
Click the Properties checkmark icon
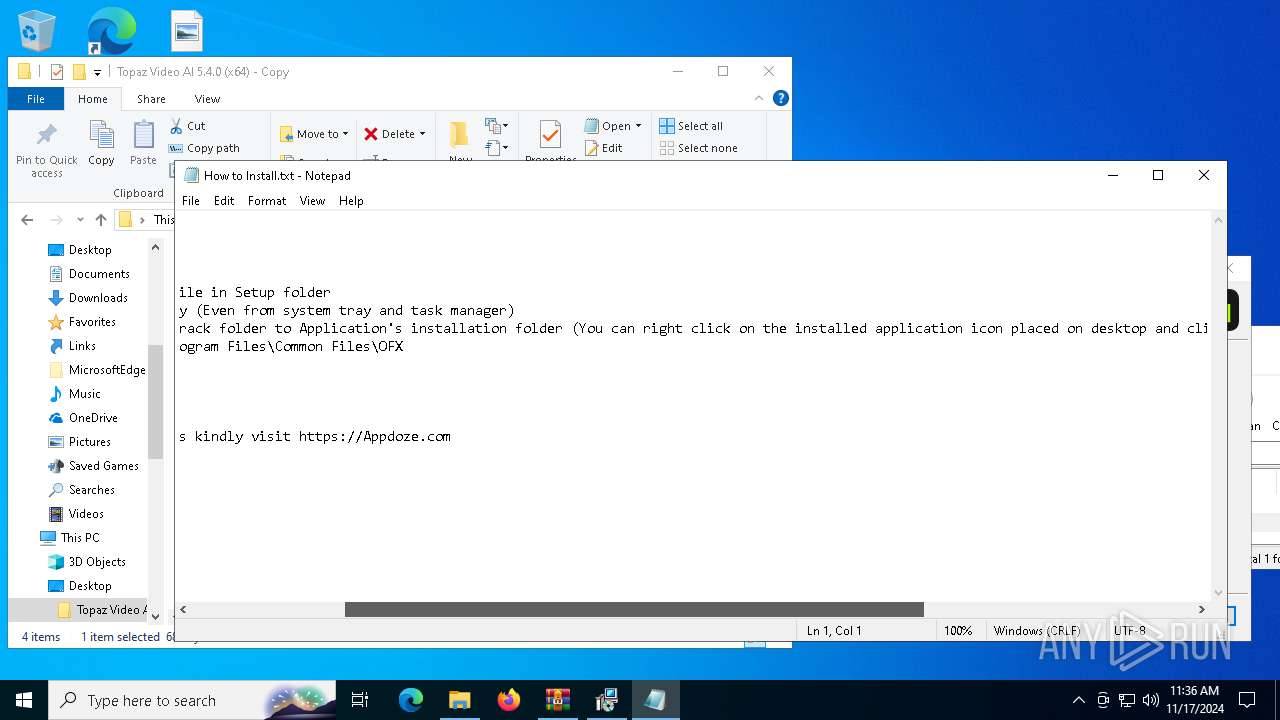[x=550, y=136]
